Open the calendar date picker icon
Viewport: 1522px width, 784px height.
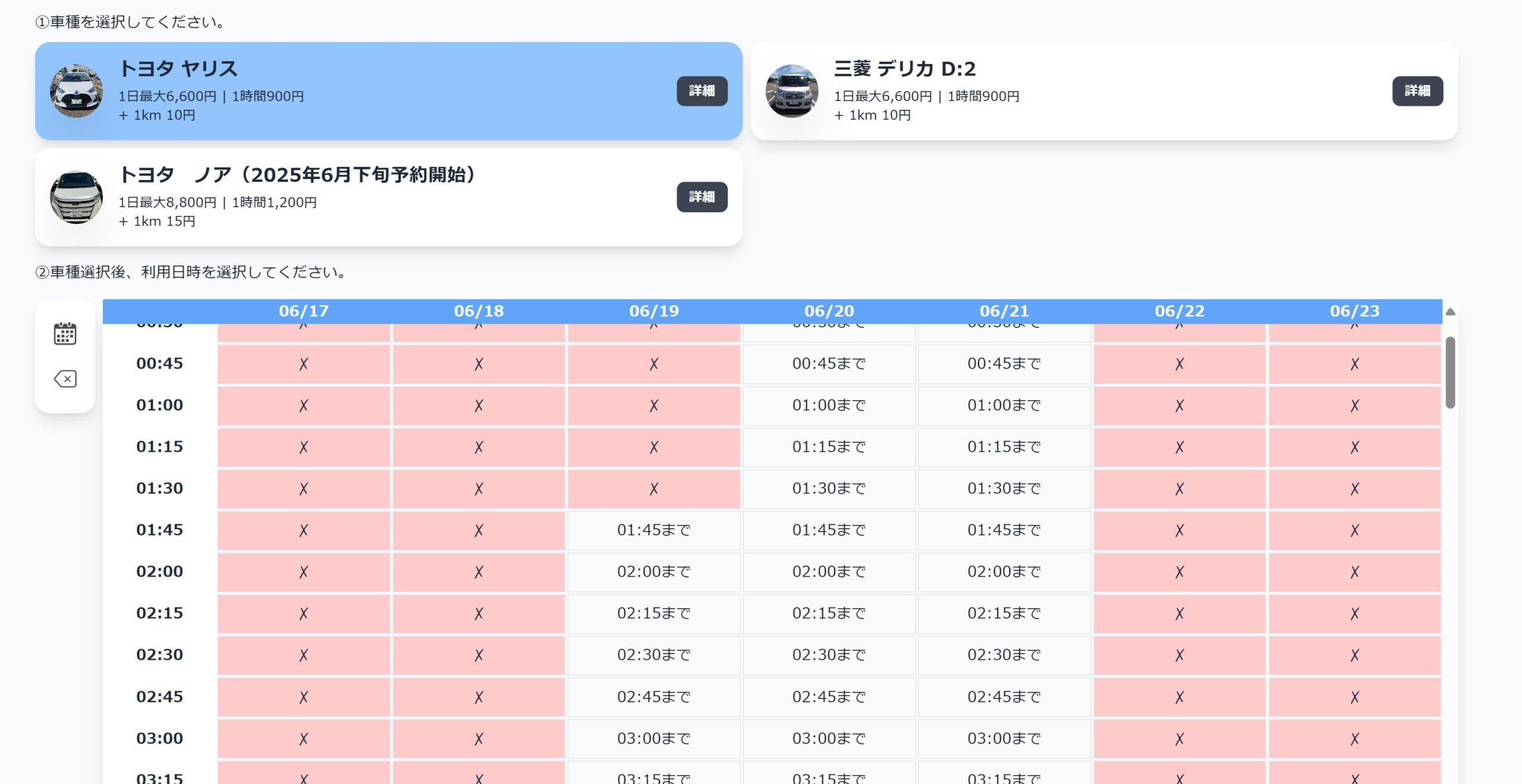(x=65, y=333)
